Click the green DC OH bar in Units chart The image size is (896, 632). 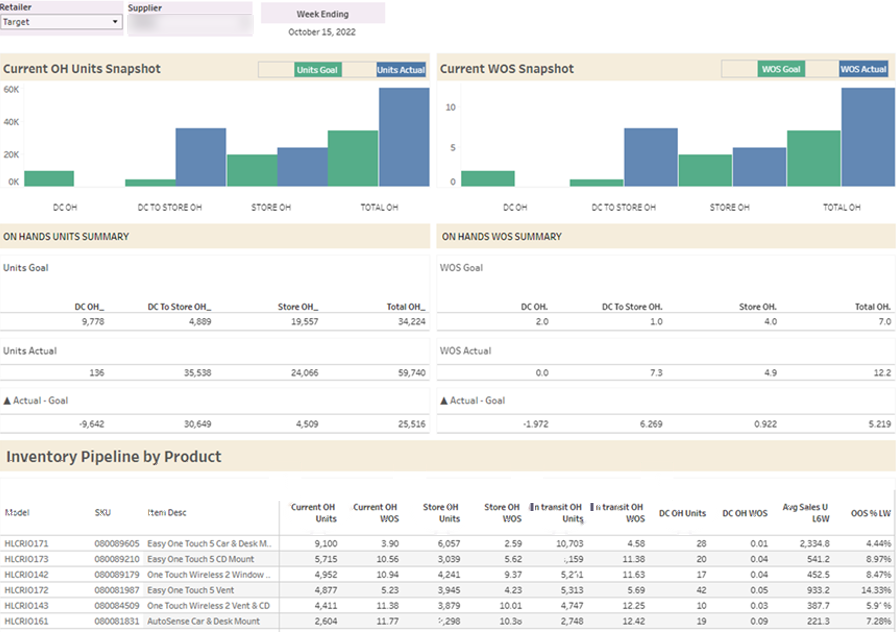pyautogui.click(x=49, y=178)
